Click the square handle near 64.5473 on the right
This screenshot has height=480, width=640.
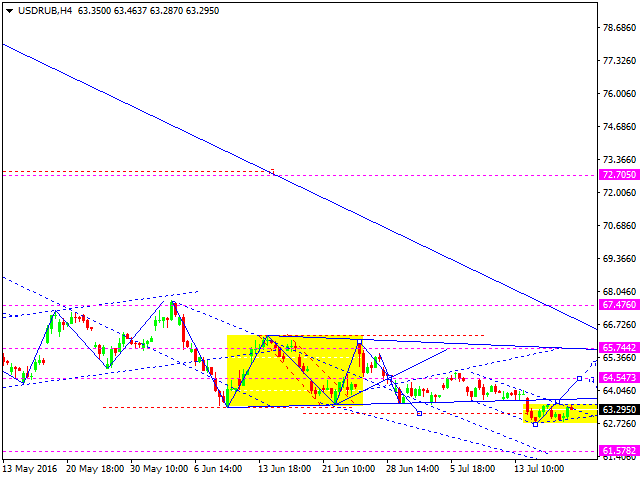(579, 379)
